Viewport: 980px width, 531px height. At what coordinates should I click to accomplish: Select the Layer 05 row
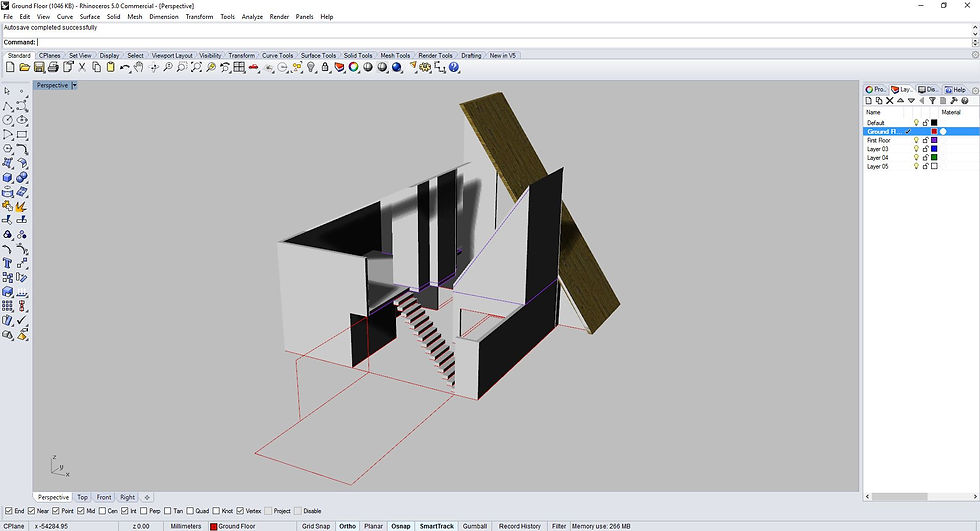tap(921, 166)
